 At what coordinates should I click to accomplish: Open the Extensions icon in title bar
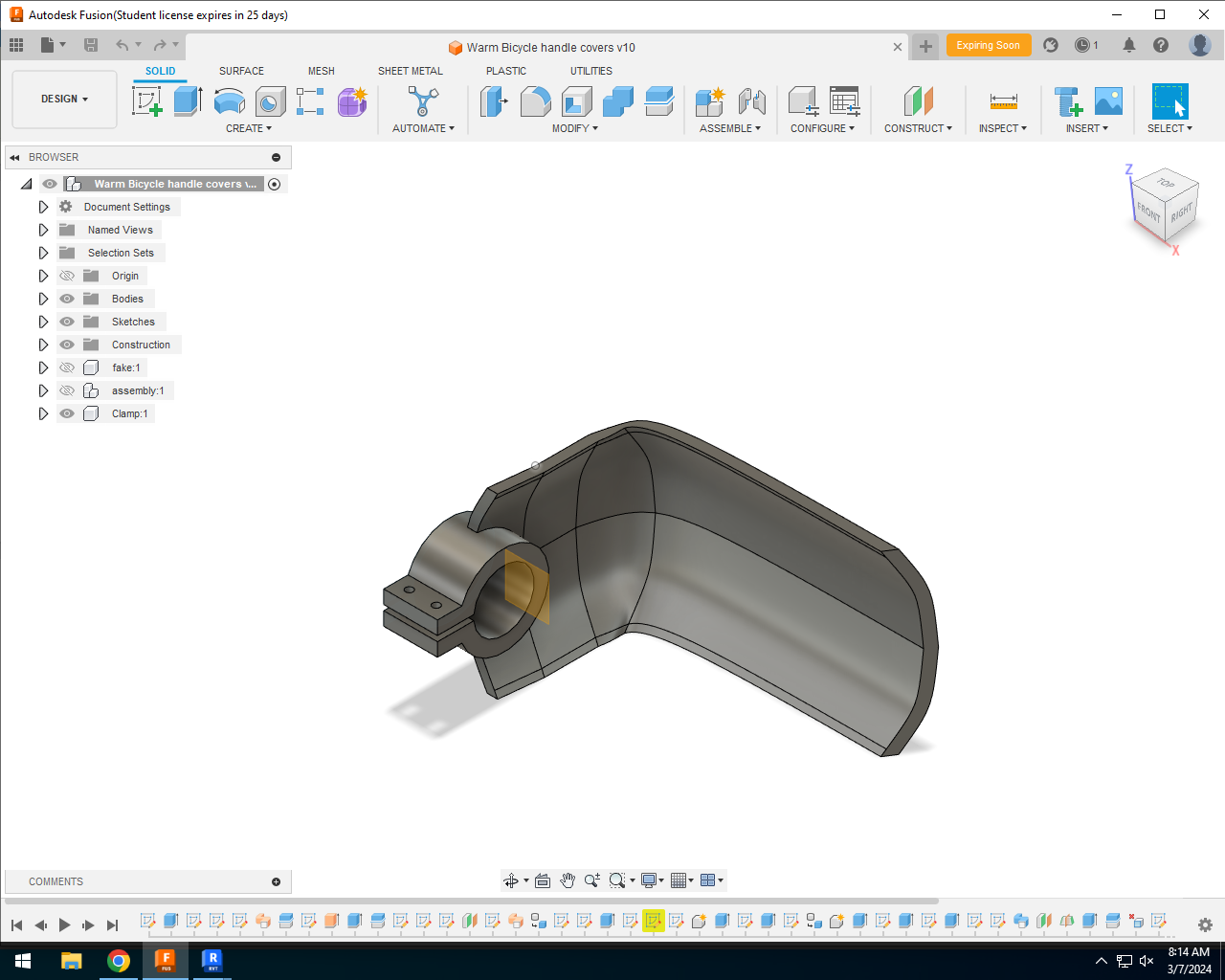click(x=1051, y=45)
